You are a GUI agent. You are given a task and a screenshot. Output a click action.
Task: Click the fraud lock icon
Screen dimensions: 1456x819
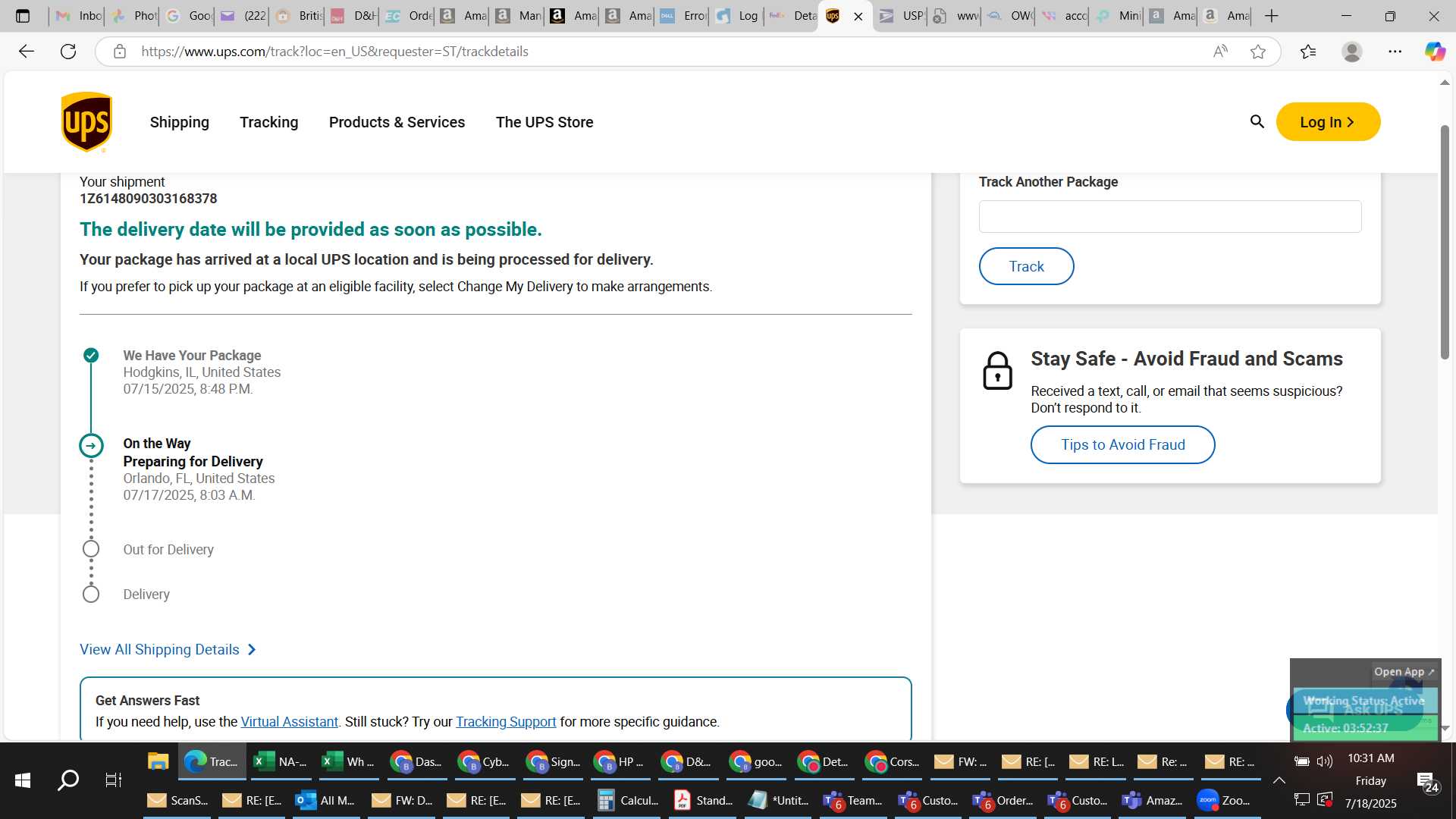[x=997, y=371]
